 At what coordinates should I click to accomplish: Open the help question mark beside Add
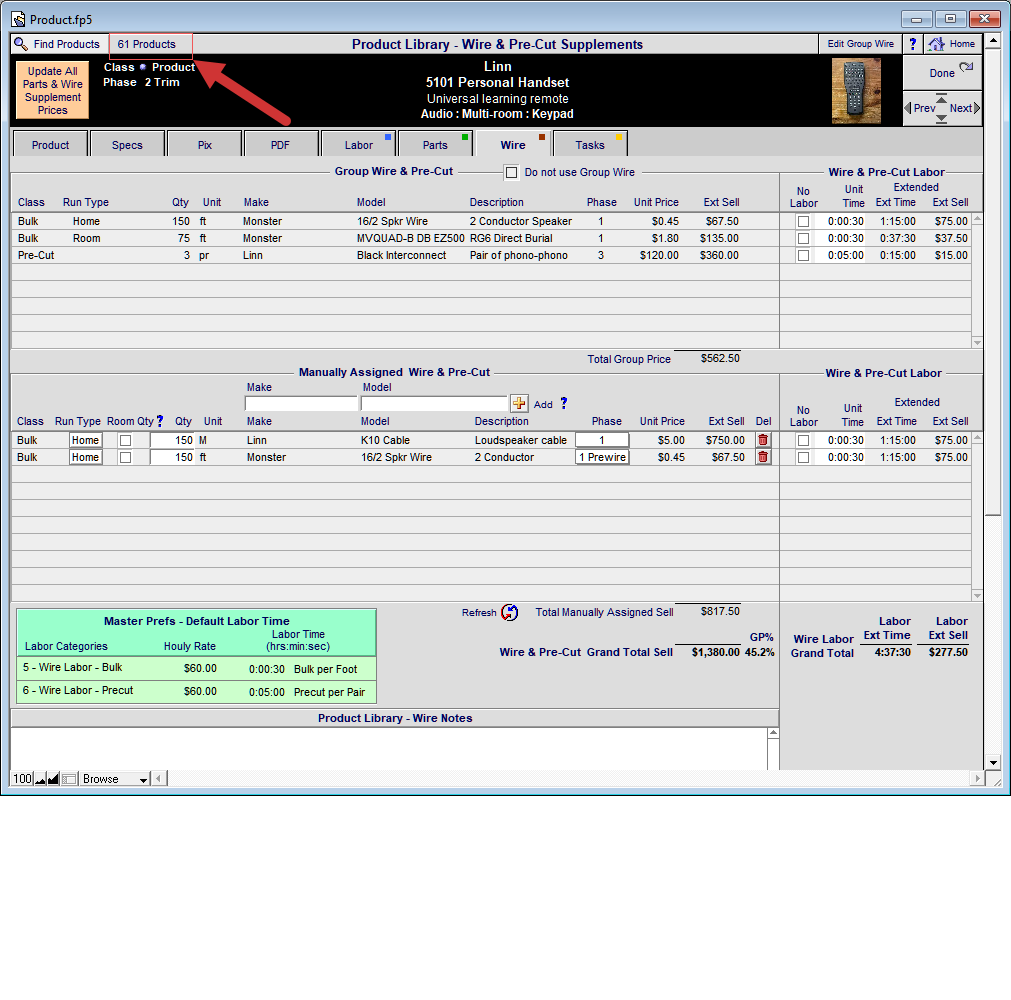[x=564, y=403]
